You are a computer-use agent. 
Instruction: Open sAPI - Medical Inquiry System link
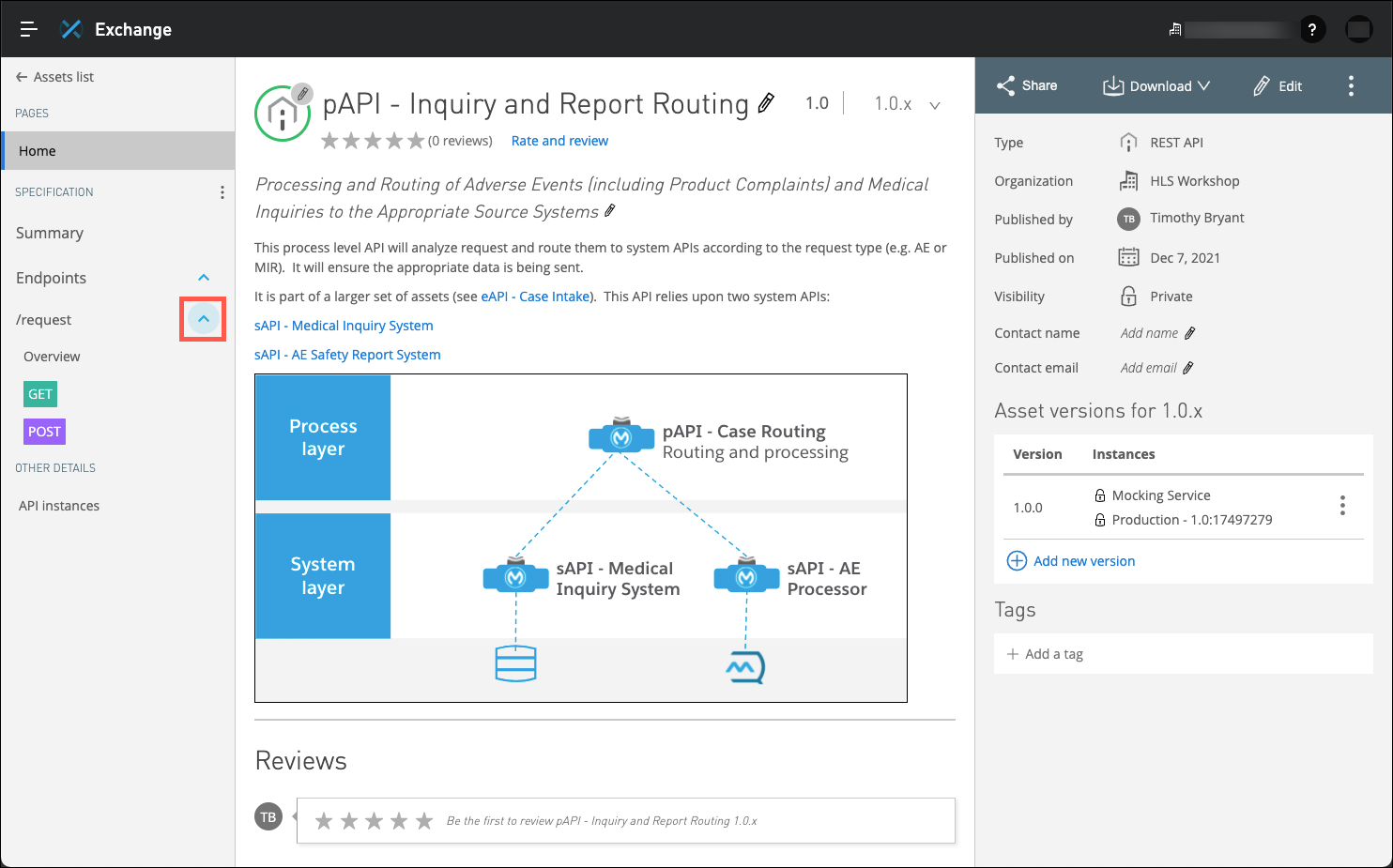(x=344, y=326)
